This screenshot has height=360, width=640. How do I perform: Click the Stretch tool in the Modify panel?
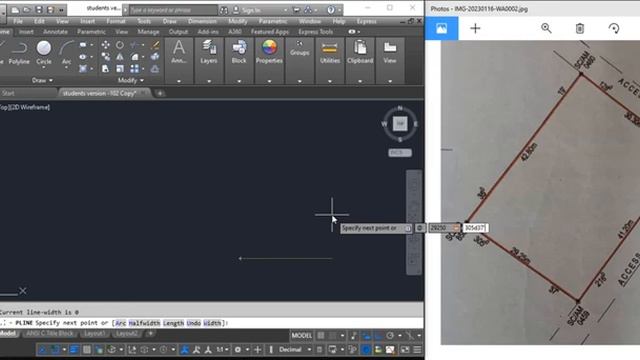105,69
